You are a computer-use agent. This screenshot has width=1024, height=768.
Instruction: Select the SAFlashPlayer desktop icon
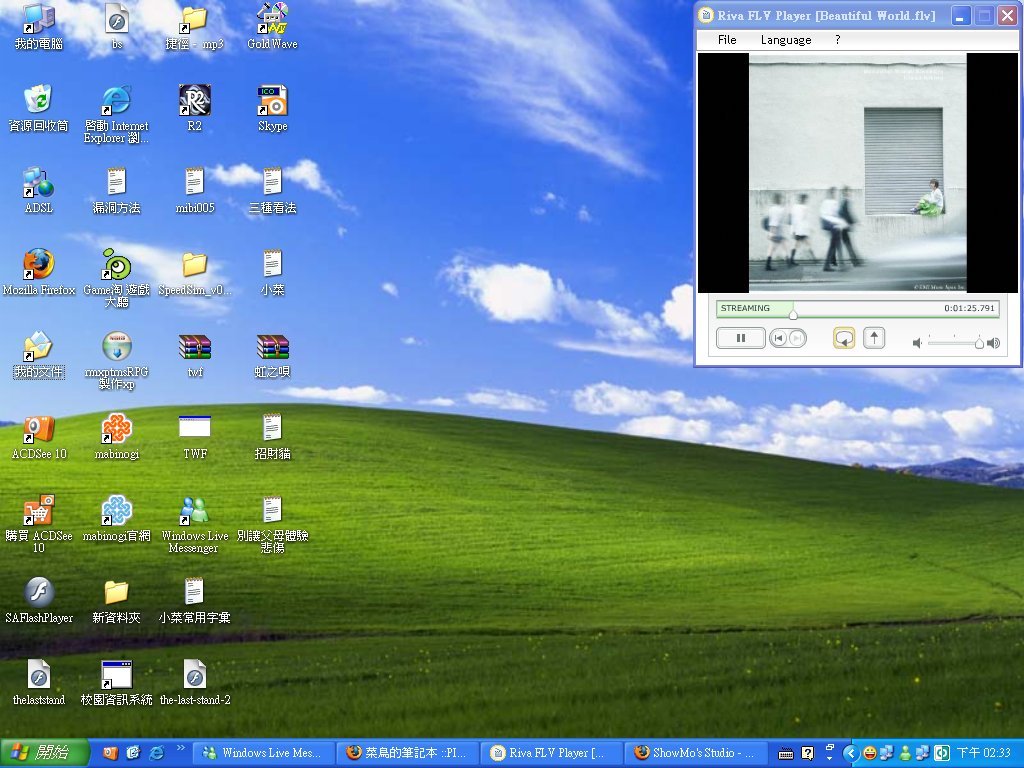click(39, 593)
